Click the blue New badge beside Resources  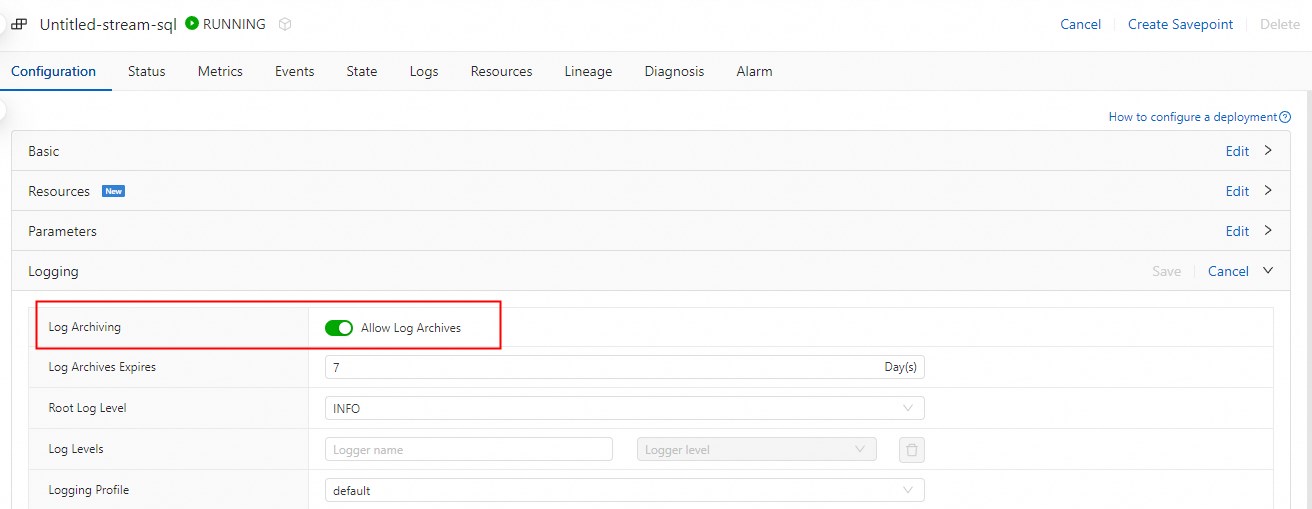pos(114,191)
